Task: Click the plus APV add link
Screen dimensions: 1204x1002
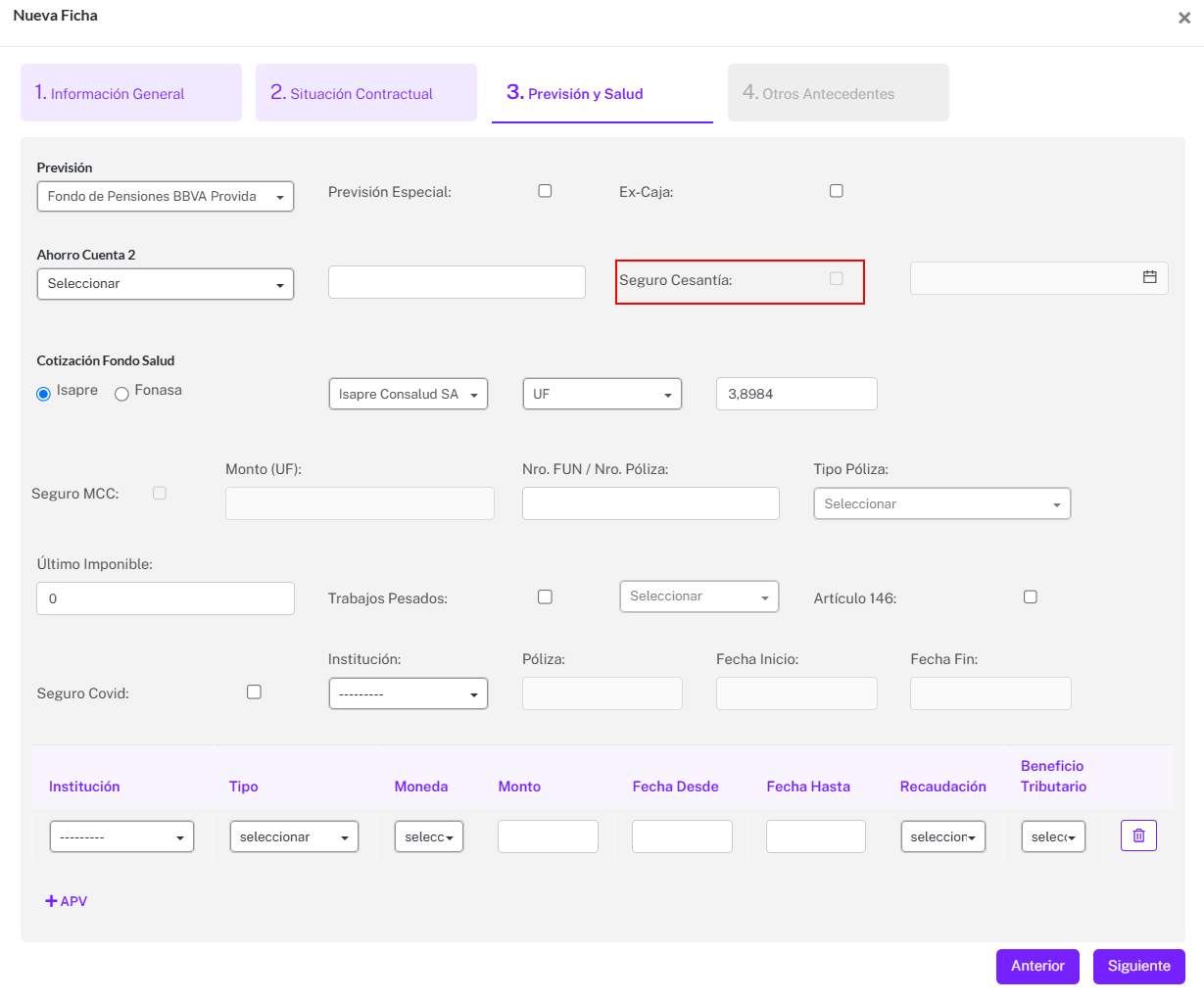Action: point(67,901)
